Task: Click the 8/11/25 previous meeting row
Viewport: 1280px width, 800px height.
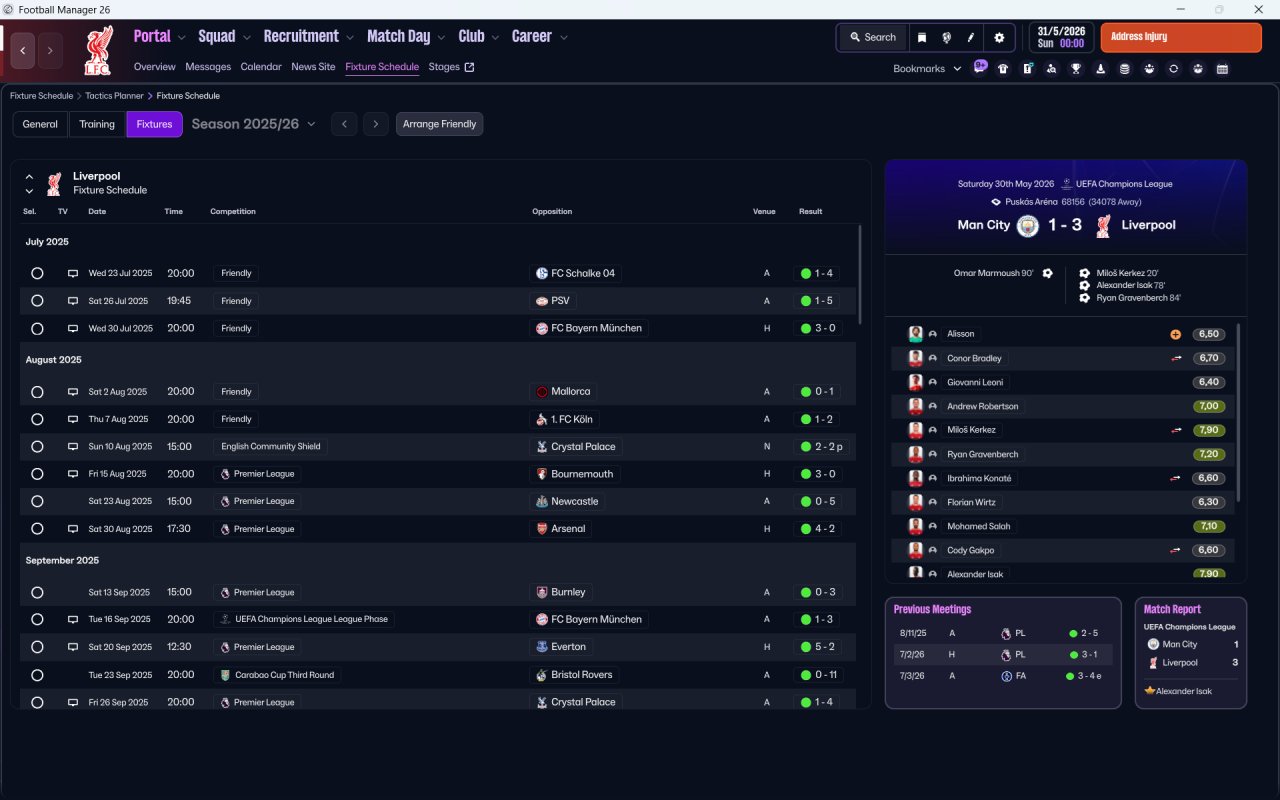Action: pos(1003,633)
